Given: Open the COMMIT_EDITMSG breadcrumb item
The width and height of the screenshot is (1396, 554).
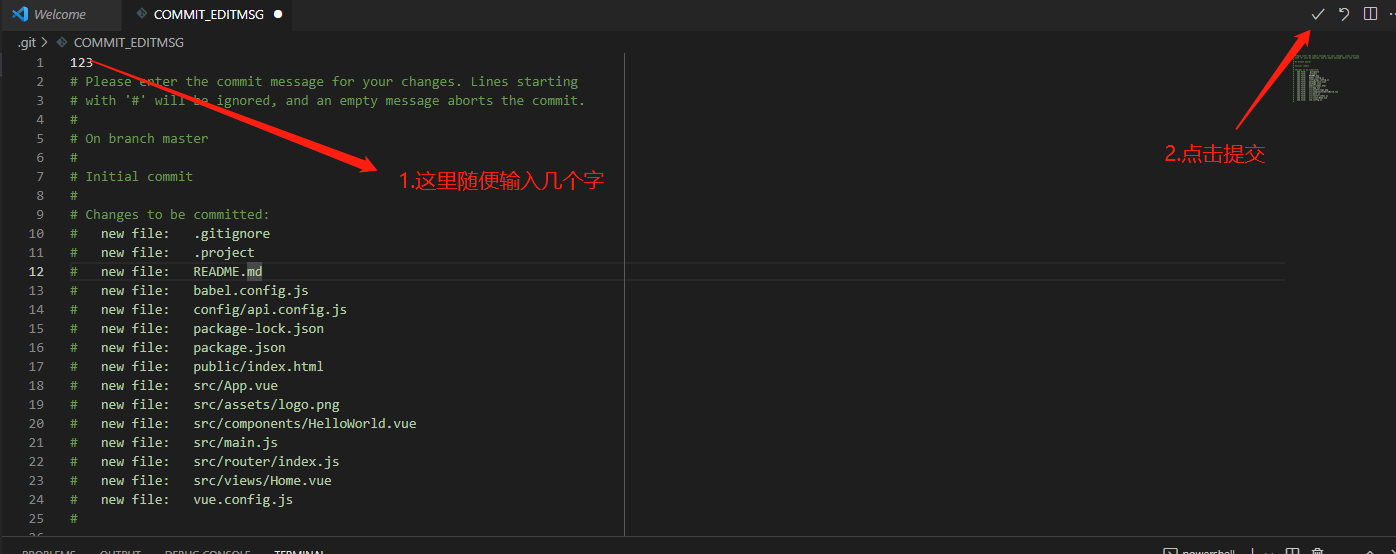Looking at the screenshot, I should tap(129, 43).
